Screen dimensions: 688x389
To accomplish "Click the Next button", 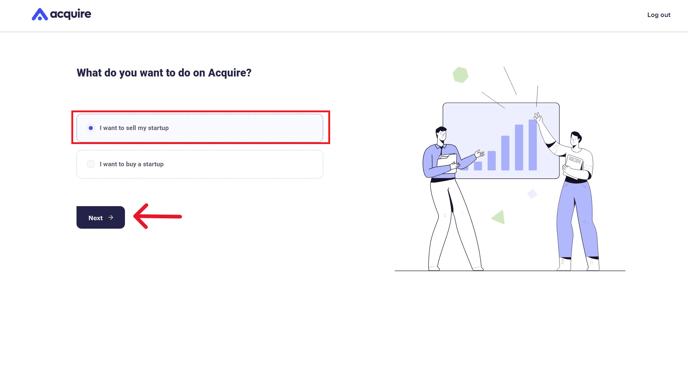I will point(100,218).
